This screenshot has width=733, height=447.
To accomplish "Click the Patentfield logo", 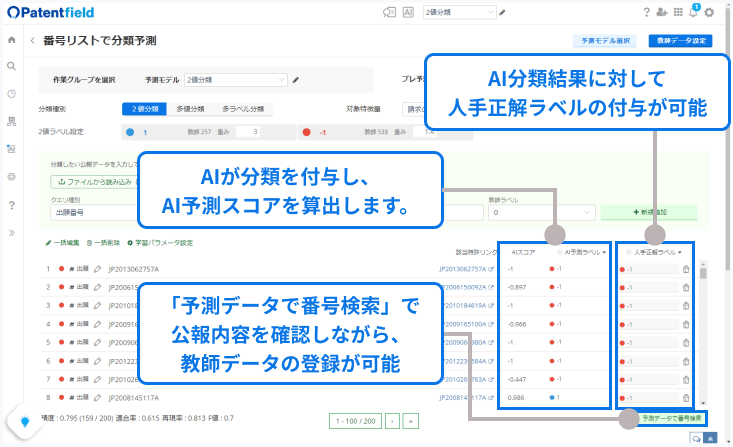I will (x=50, y=13).
